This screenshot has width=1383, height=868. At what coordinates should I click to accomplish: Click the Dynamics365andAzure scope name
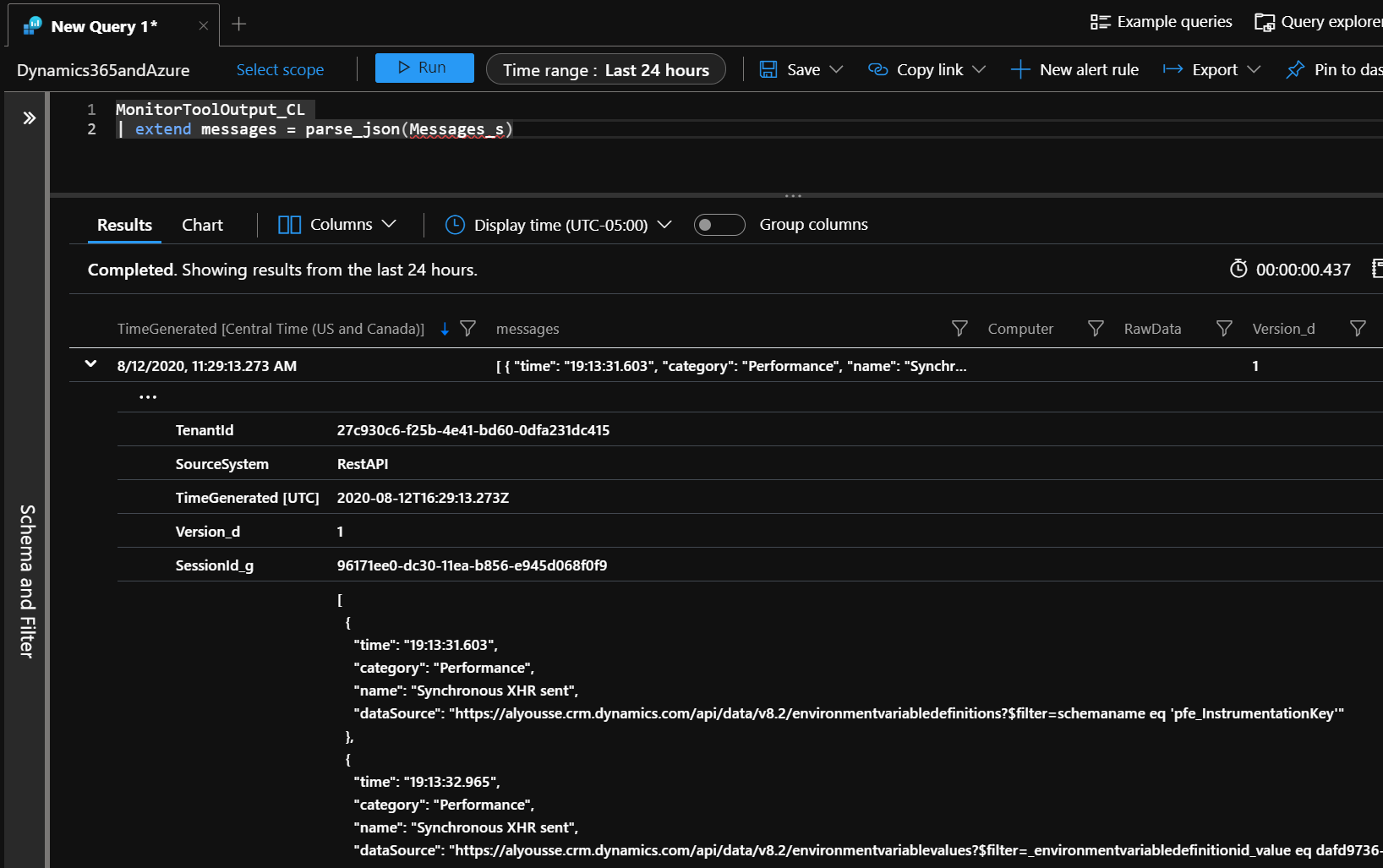coord(103,70)
